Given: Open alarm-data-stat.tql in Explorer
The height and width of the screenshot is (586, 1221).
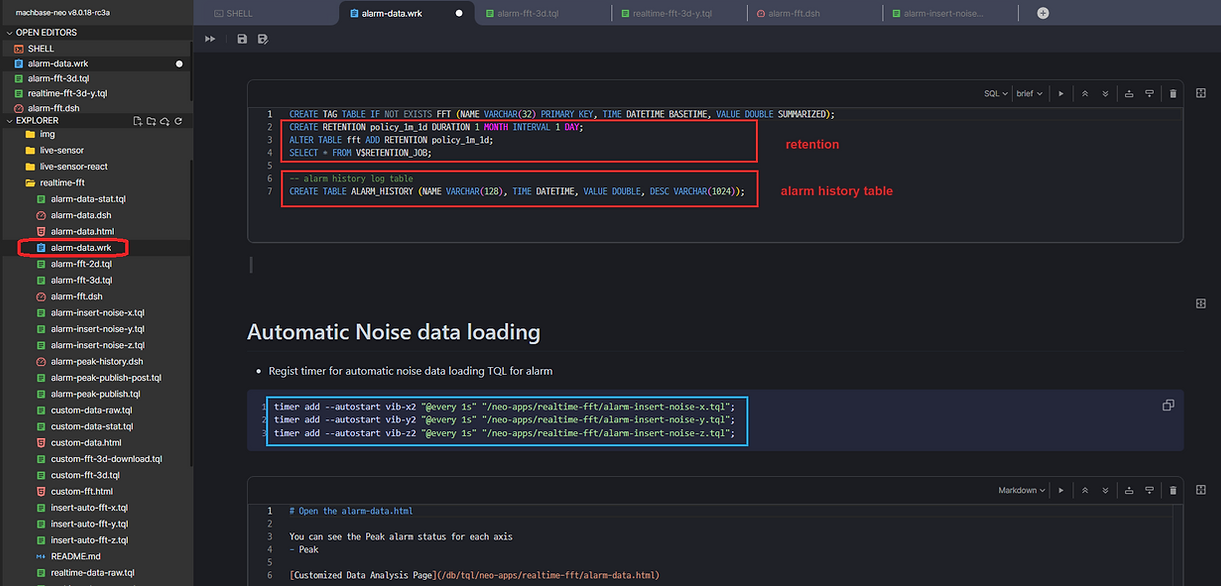Looking at the screenshot, I should click(88, 199).
